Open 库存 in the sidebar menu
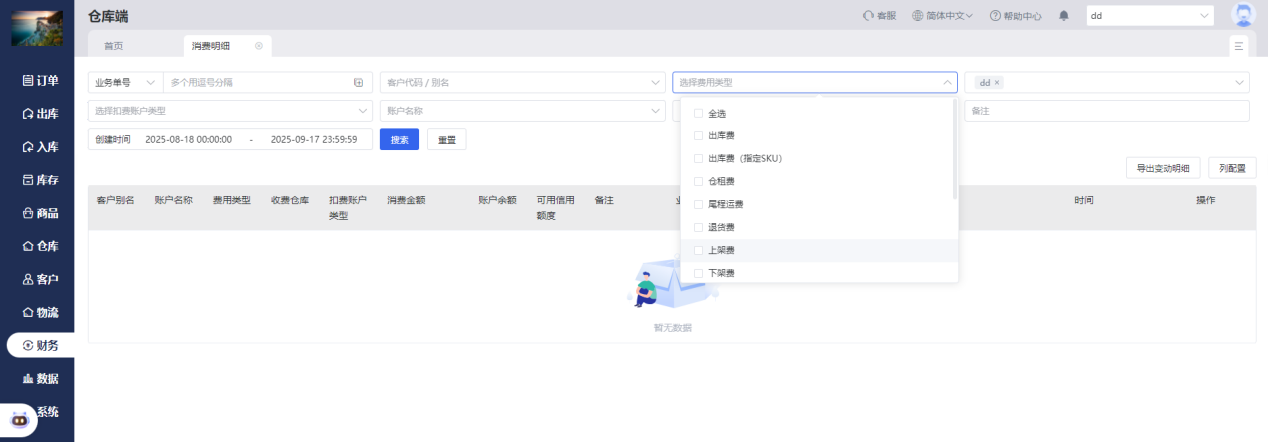 click(40, 180)
